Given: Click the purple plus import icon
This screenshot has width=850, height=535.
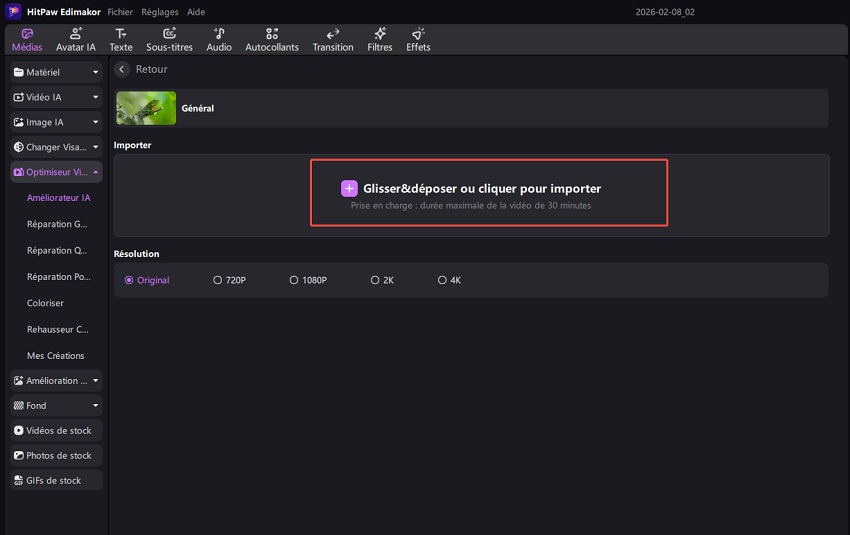Looking at the screenshot, I should point(349,189).
